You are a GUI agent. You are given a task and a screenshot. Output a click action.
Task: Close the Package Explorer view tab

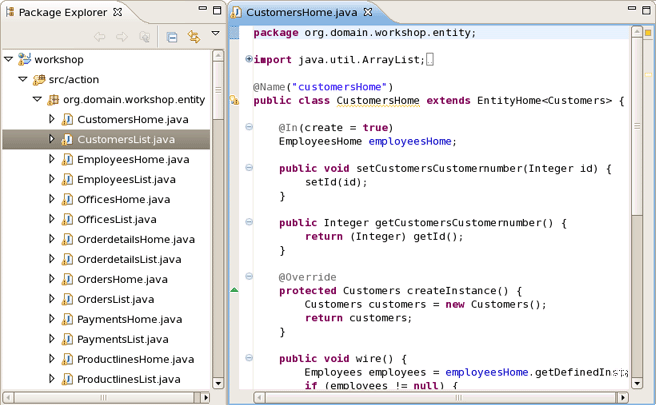point(119,12)
